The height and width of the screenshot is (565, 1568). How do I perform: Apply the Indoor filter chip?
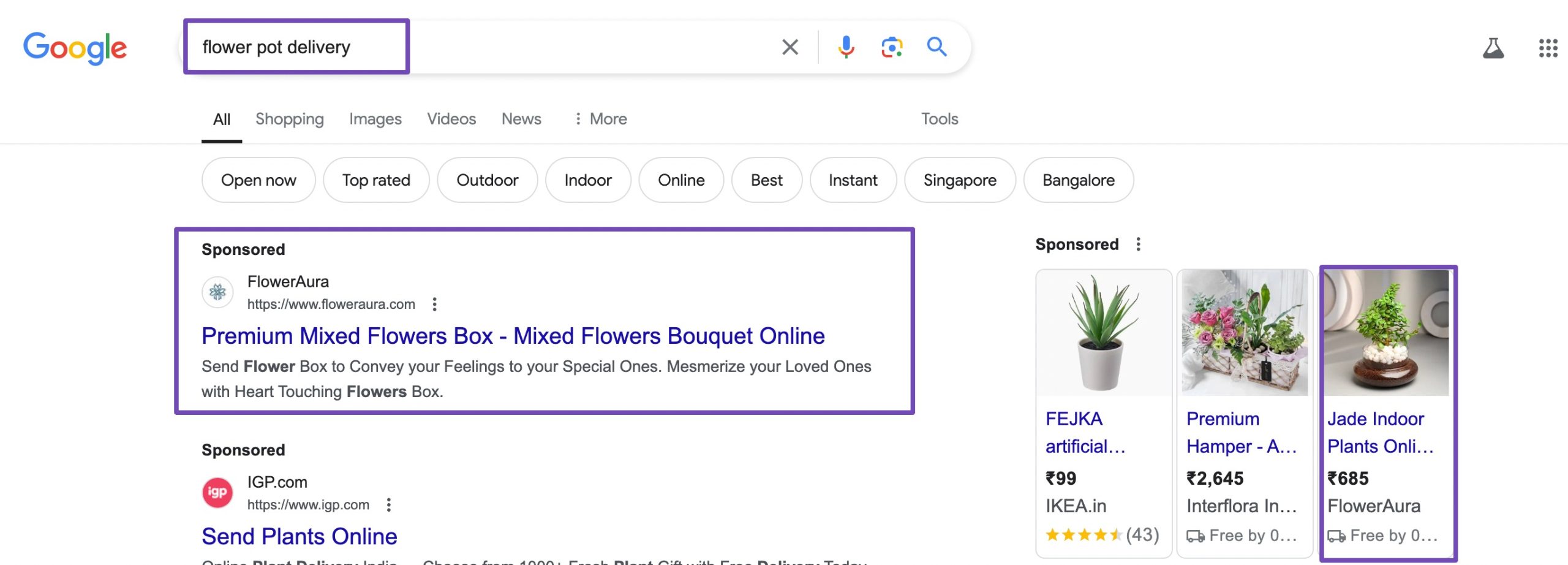pos(588,180)
